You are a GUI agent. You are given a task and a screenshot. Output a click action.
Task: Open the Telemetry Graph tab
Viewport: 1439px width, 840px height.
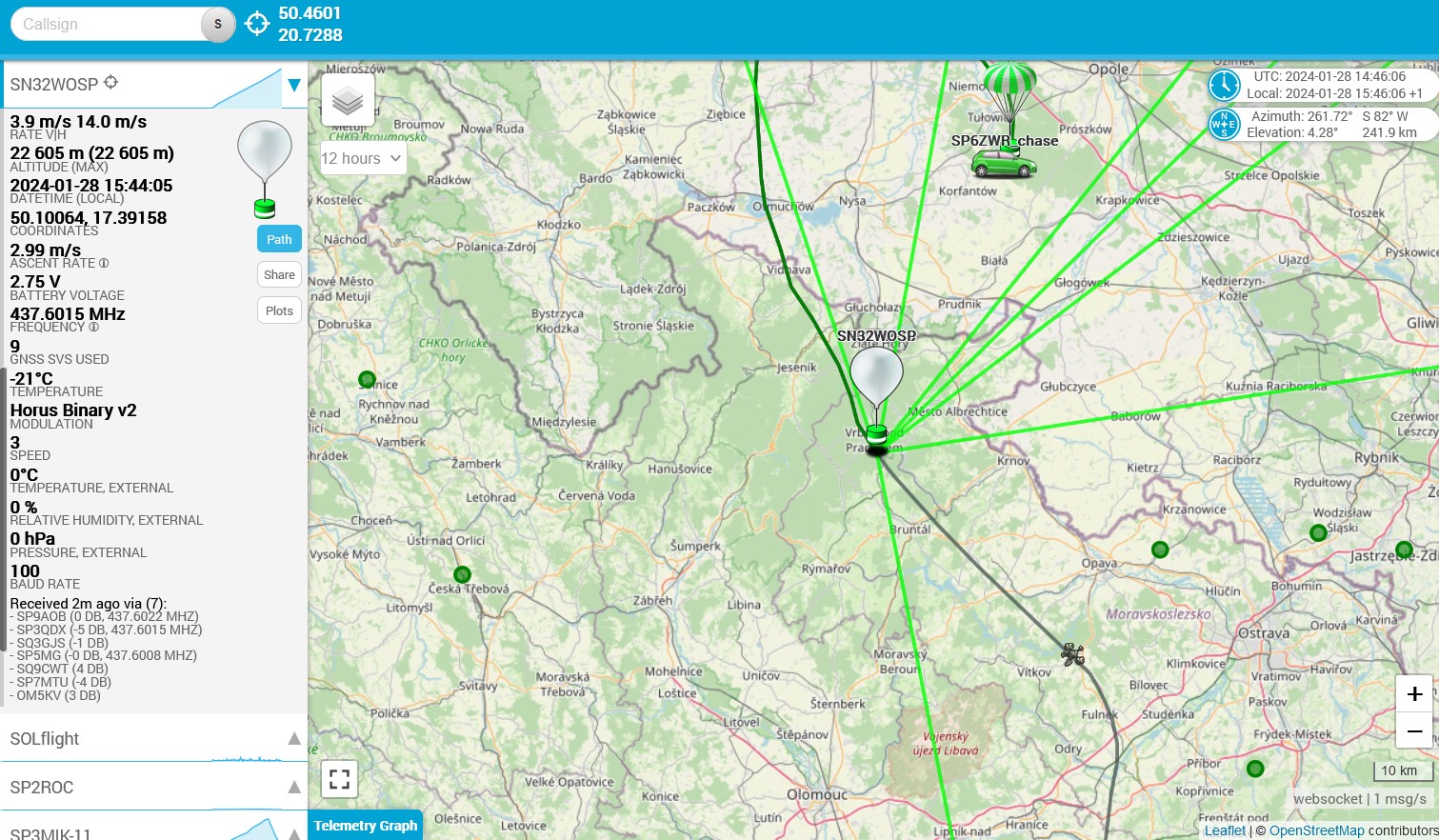(x=366, y=825)
